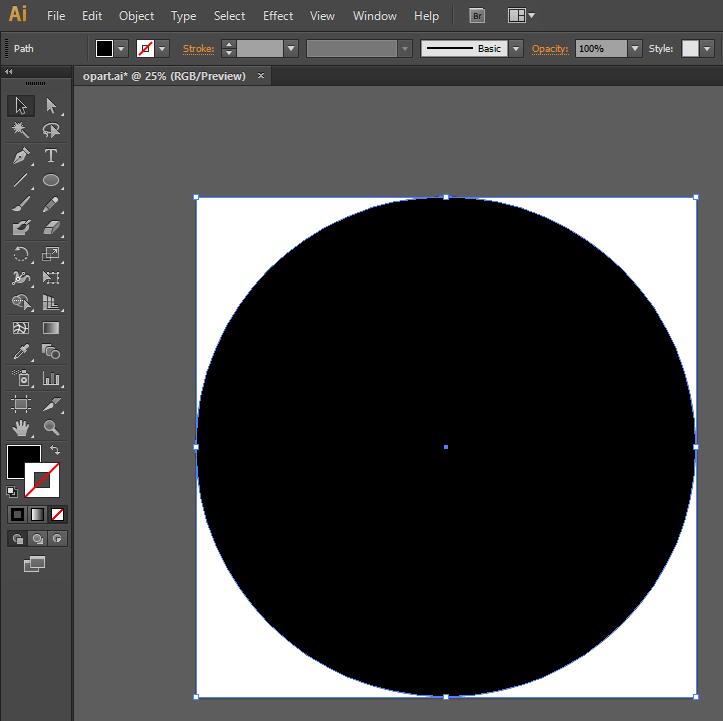Open the Opacity percentage dropdown
The width and height of the screenshot is (723, 721).
tap(634, 48)
